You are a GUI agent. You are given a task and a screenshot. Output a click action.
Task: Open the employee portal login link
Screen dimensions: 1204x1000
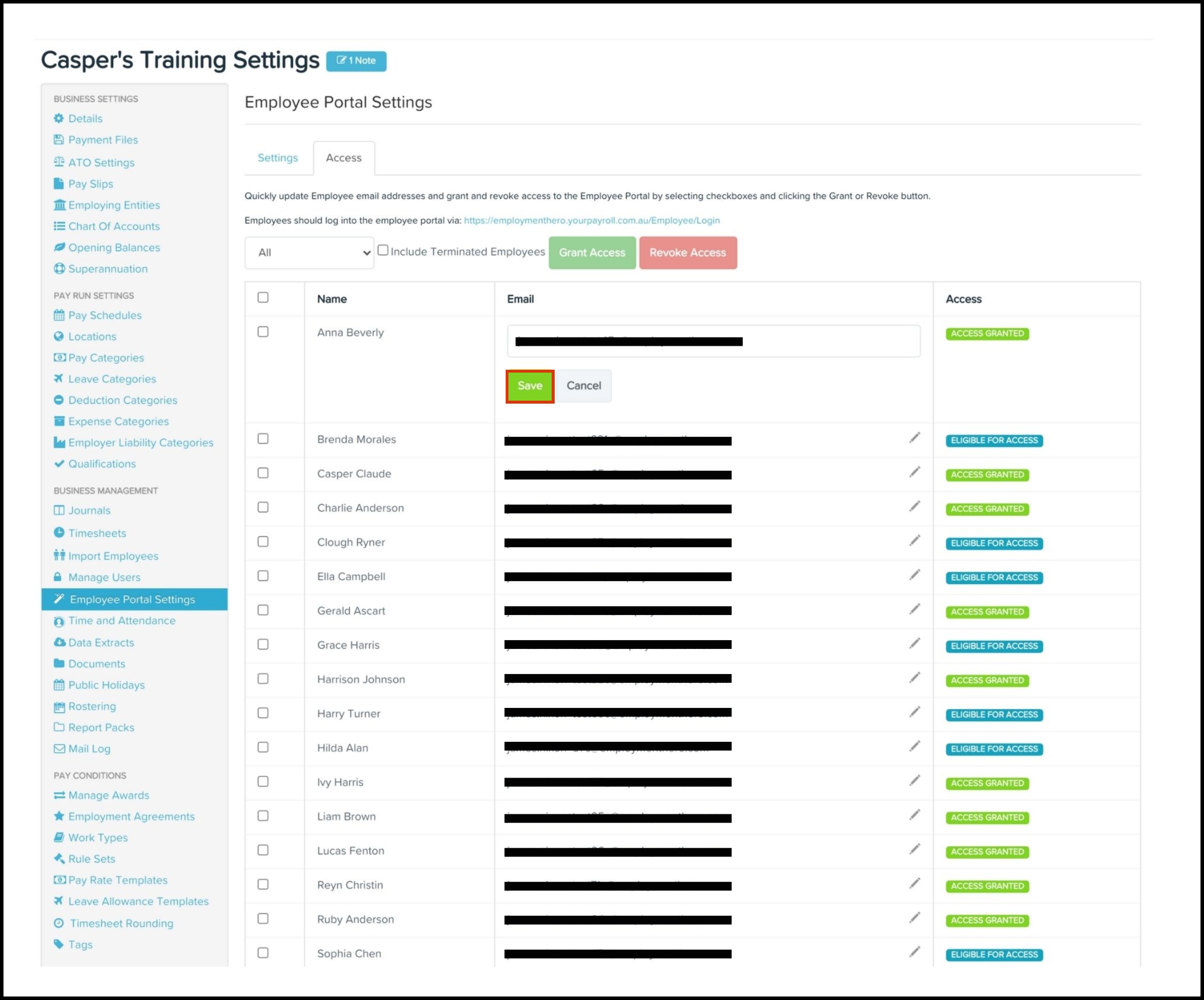(x=591, y=220)
